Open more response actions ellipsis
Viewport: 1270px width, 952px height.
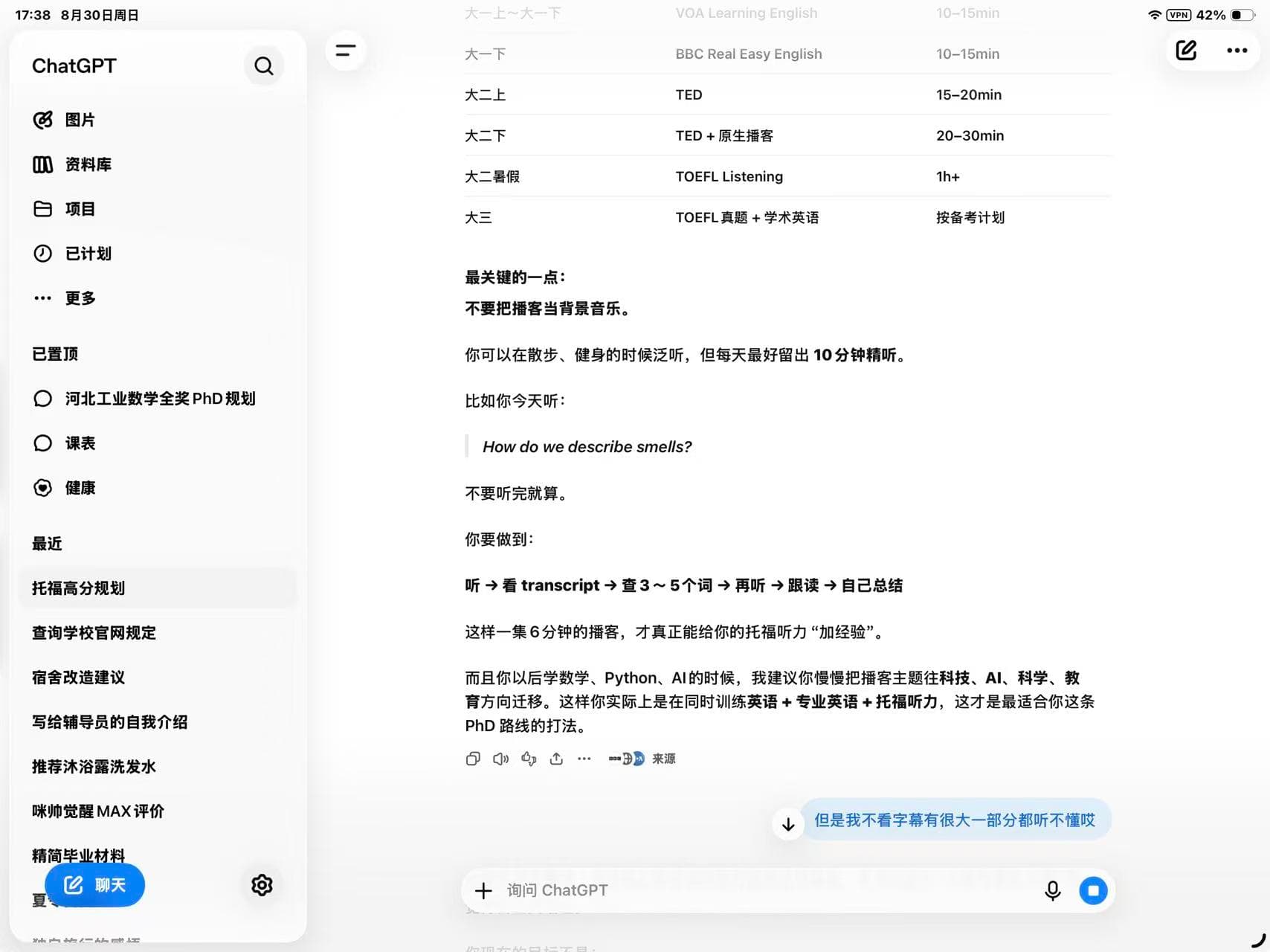click(x=584, y=759)
